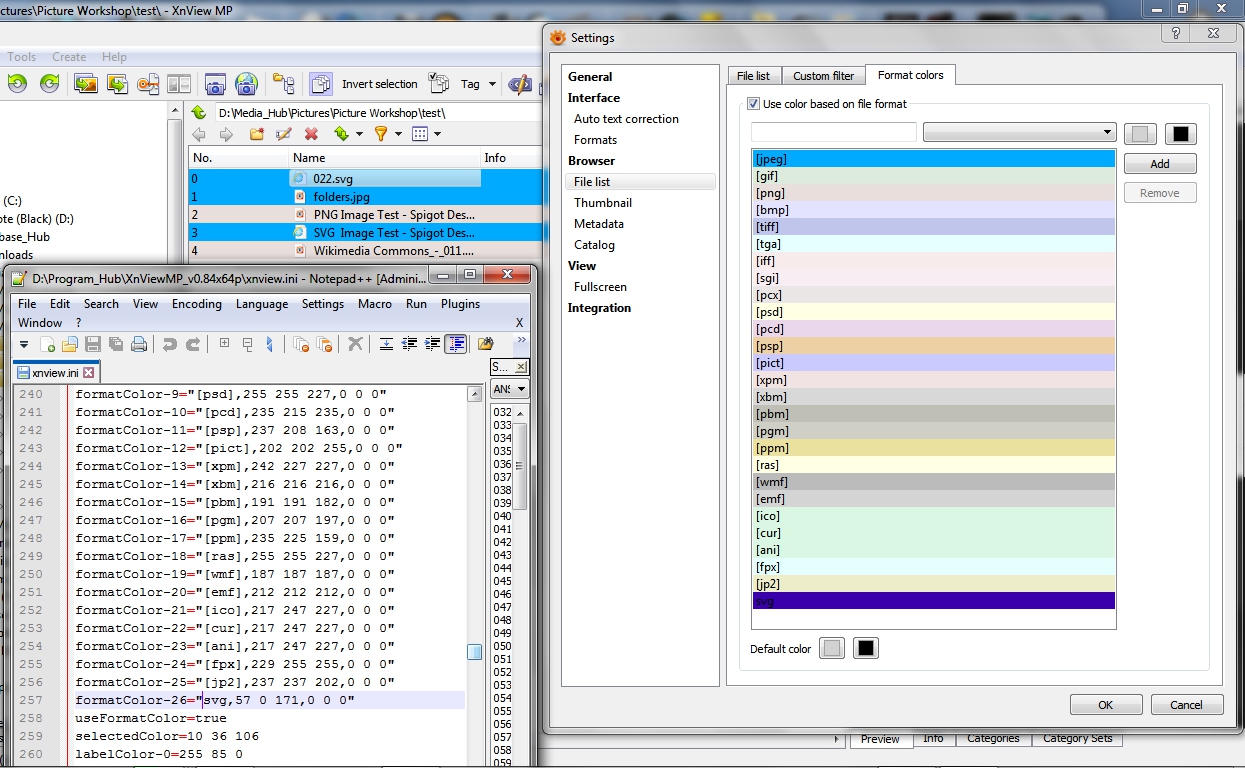This screenshot has height=768, width=1245.
Task: Click the black Default color swatch
Action: [x=866, y=649]
